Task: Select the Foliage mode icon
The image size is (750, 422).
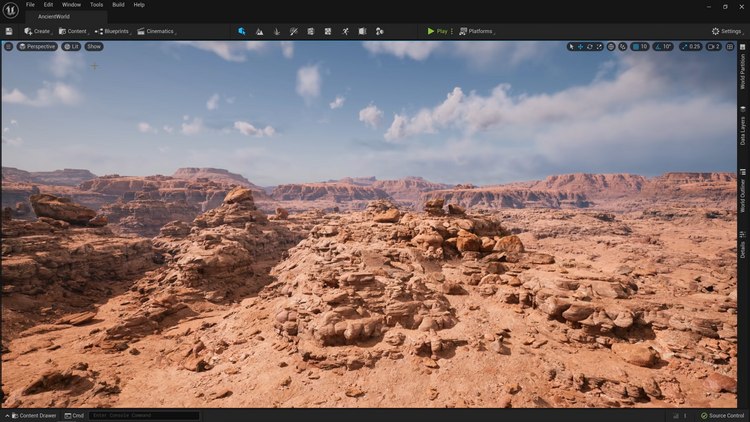Action: [x=277, y=31]
